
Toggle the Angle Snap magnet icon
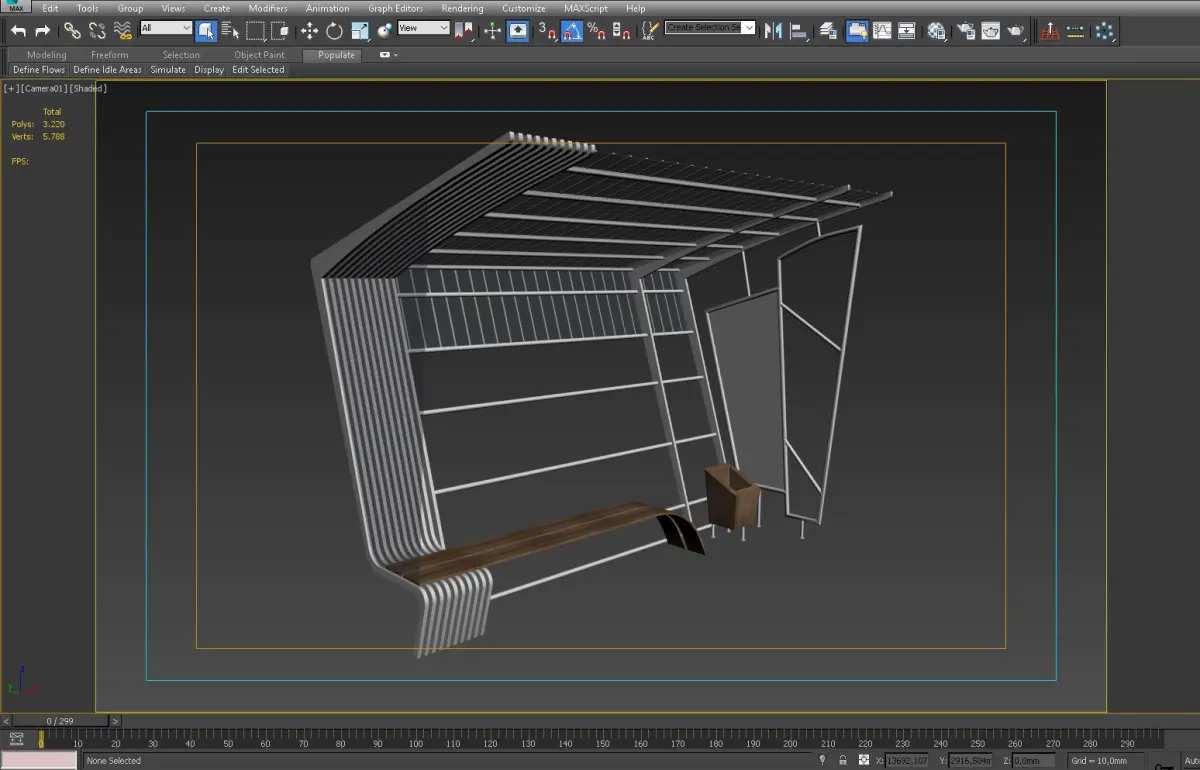tap(572, 31)
